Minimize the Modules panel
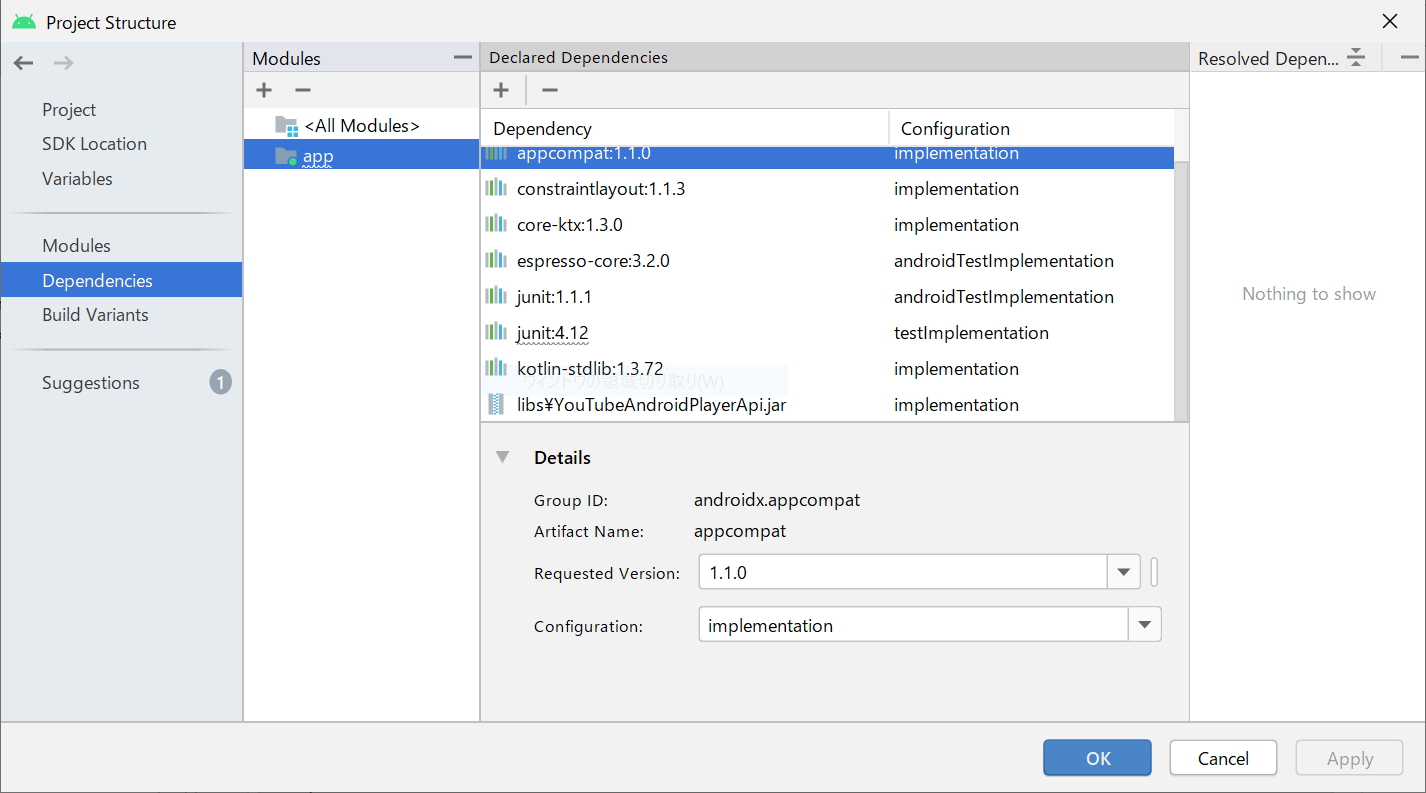The width and height of the screenshot is (1426, 793). tap(462, 58)
